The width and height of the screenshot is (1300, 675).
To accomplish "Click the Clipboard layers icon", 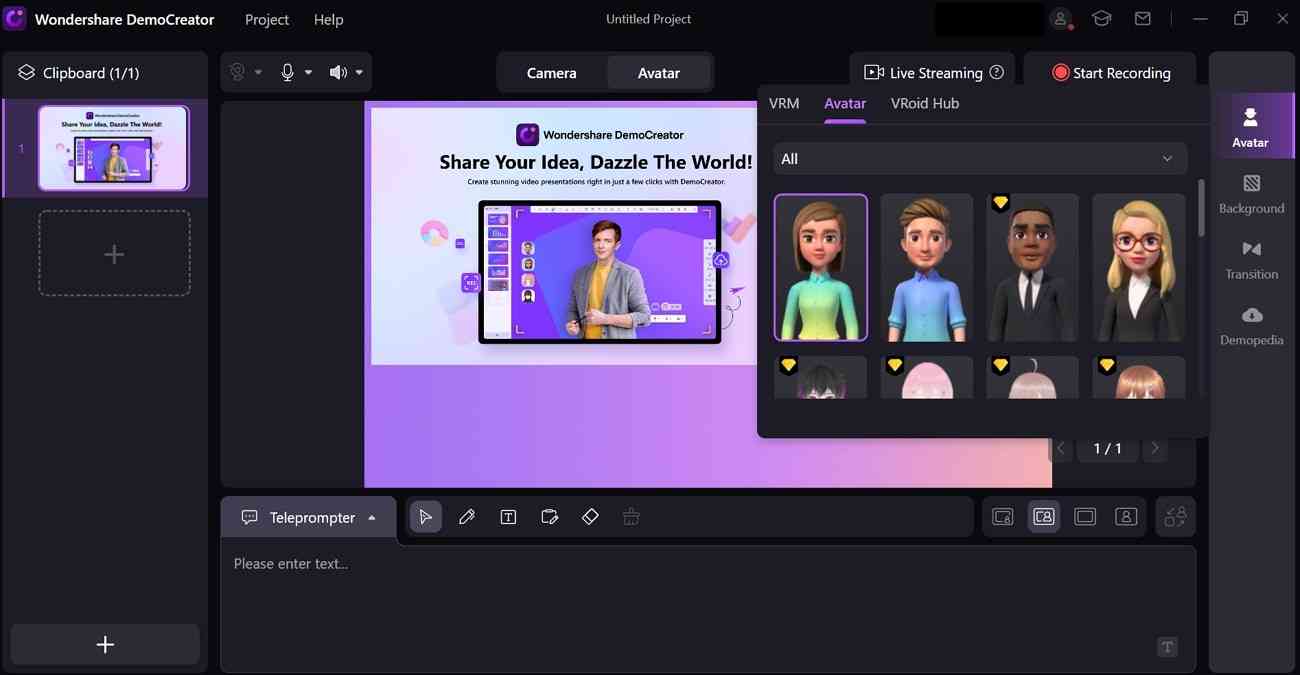I will [x=27, y=73].
